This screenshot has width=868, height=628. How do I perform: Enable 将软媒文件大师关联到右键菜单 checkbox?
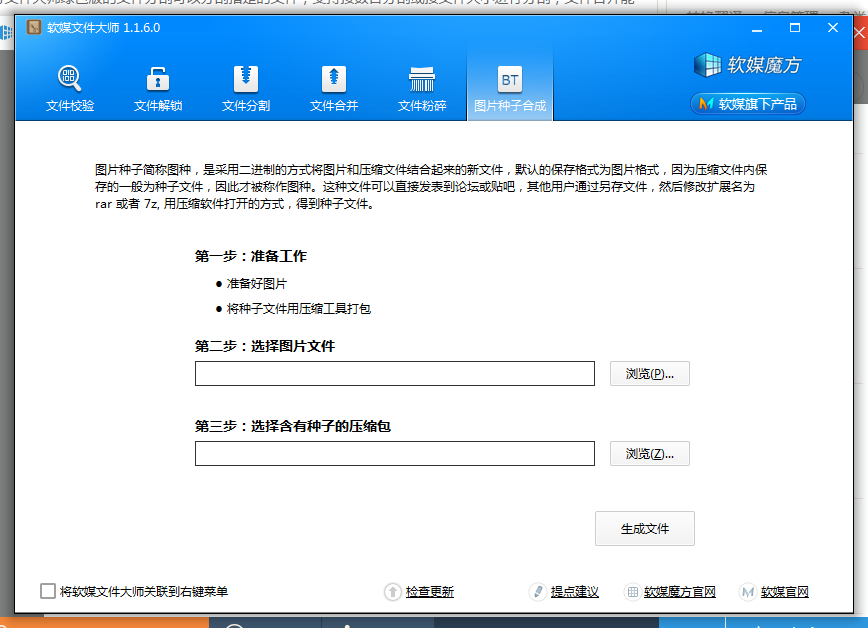tap(48, 591)
